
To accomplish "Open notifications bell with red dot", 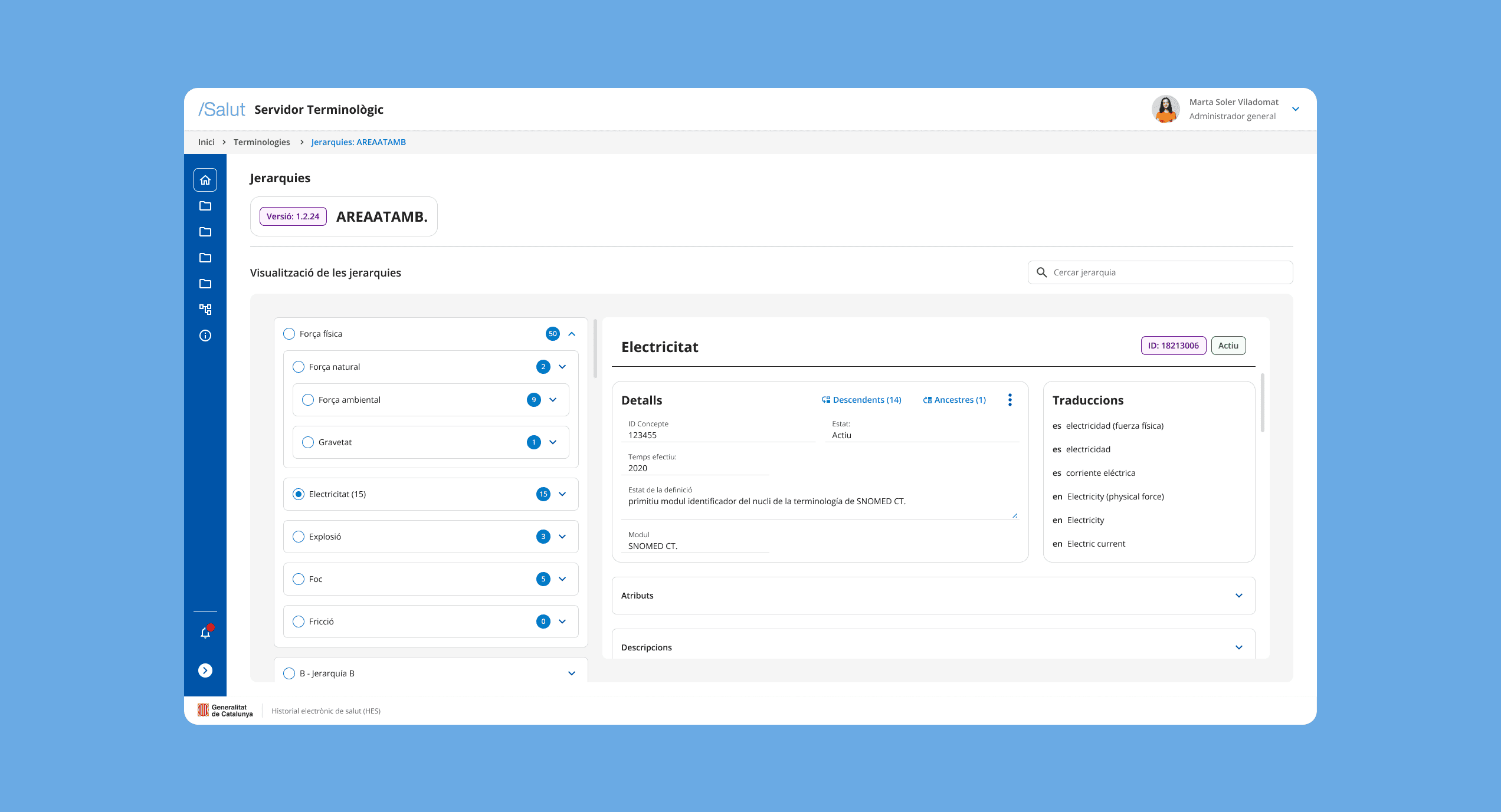I will (x=205, y=633).
